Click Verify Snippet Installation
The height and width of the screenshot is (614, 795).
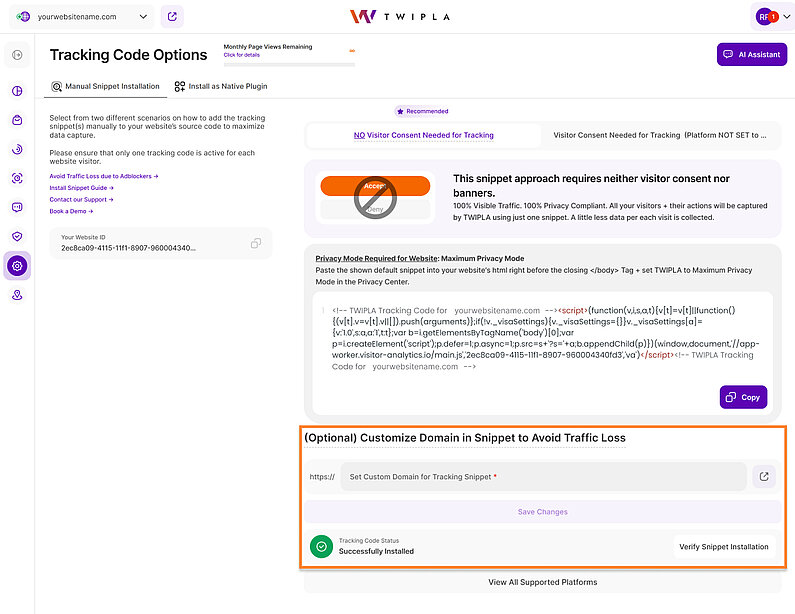[x=724, y=547]
